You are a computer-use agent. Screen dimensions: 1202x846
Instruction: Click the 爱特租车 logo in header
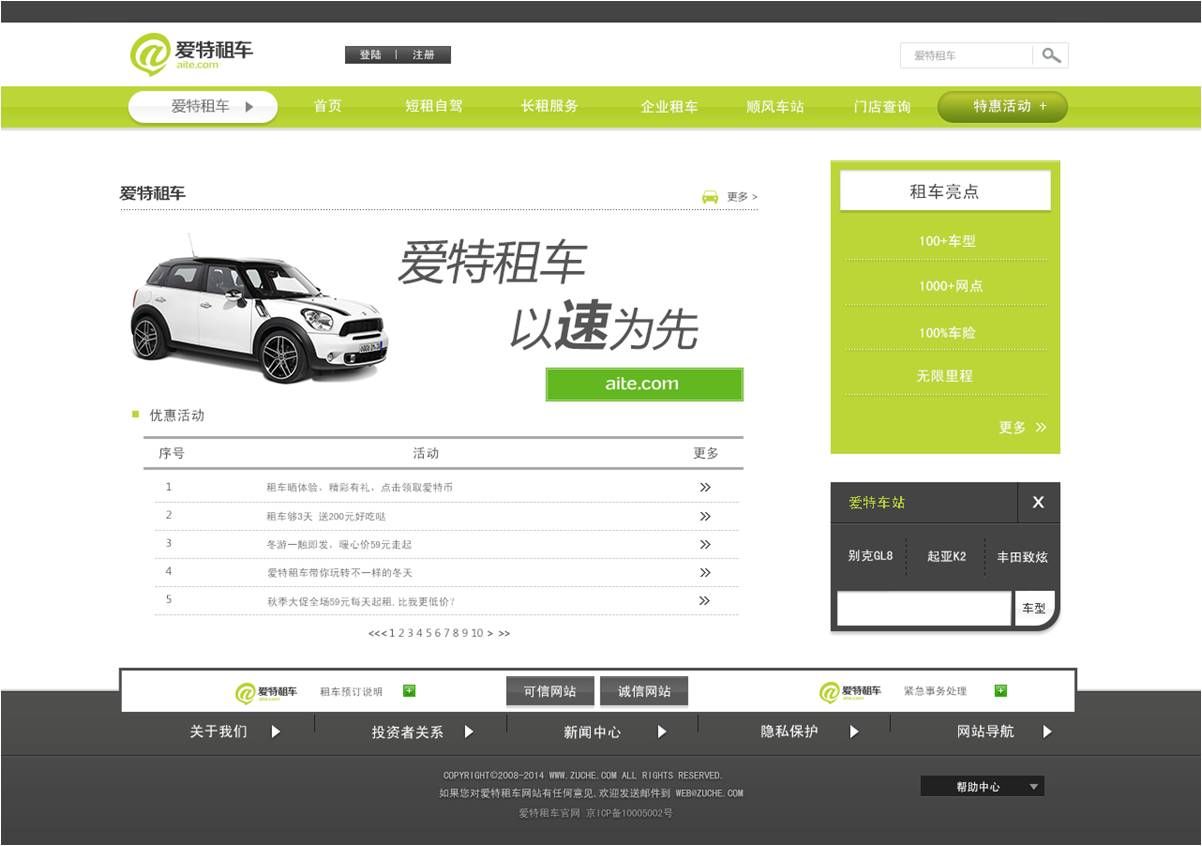click(192, 54)
